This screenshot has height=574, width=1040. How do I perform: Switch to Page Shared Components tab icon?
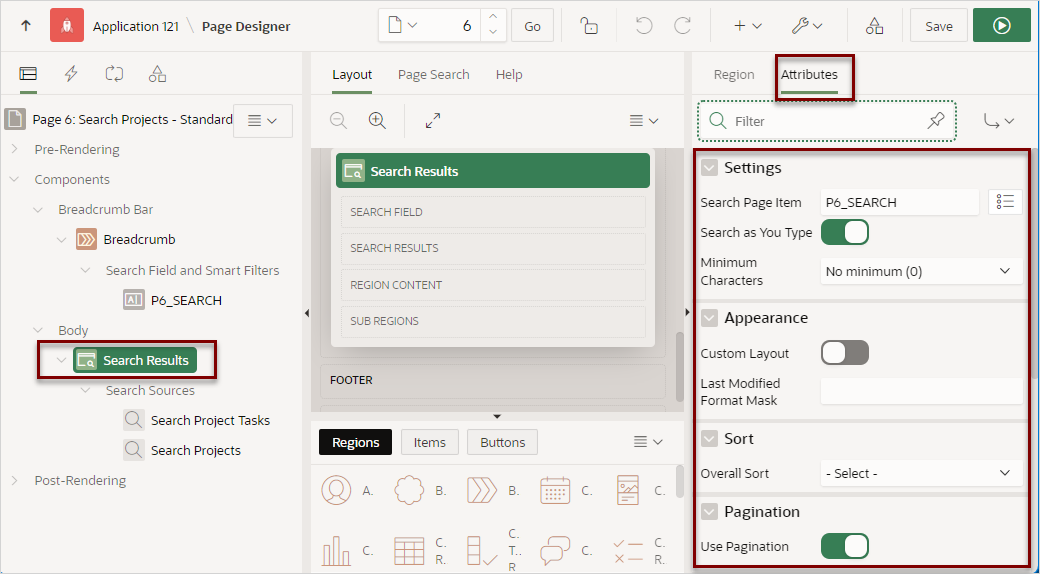pyautogui.click(x=157, y=74)
